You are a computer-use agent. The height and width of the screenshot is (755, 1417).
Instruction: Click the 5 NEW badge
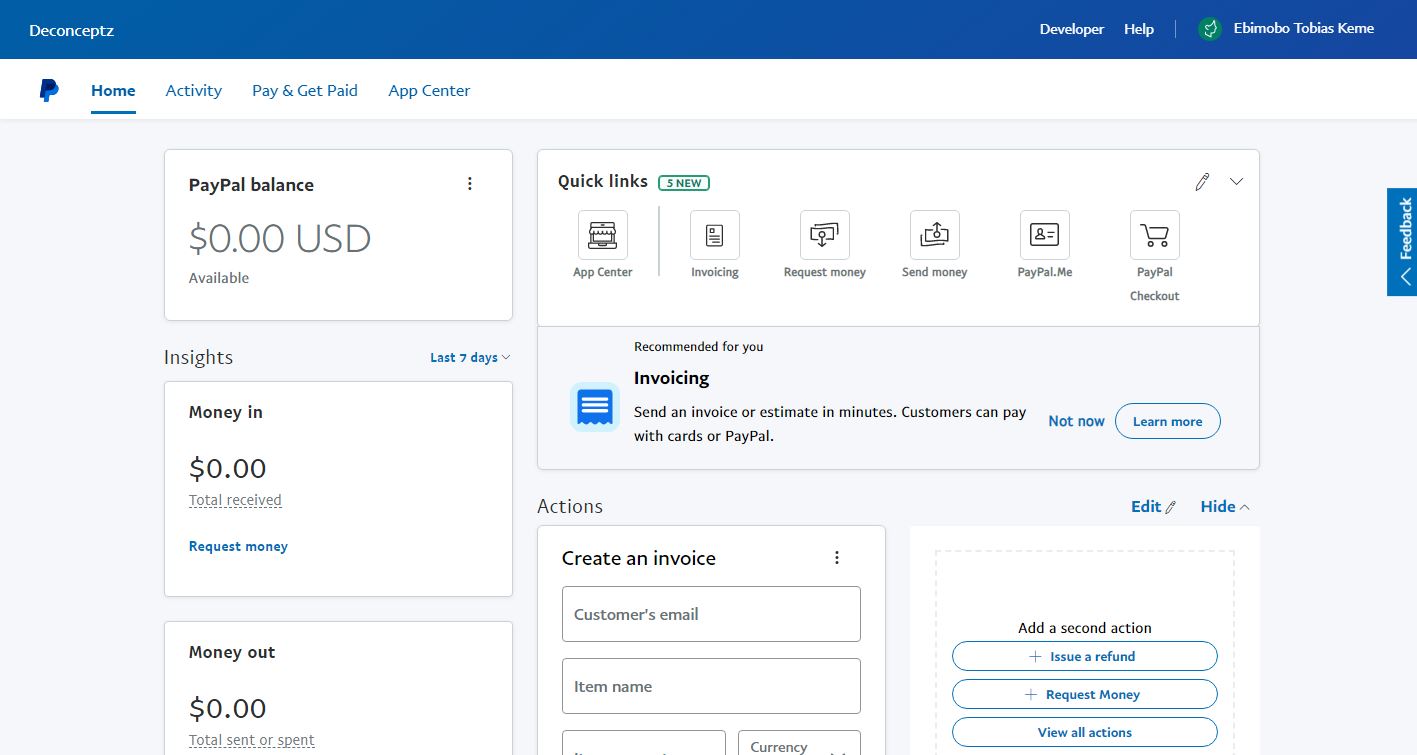684,183
